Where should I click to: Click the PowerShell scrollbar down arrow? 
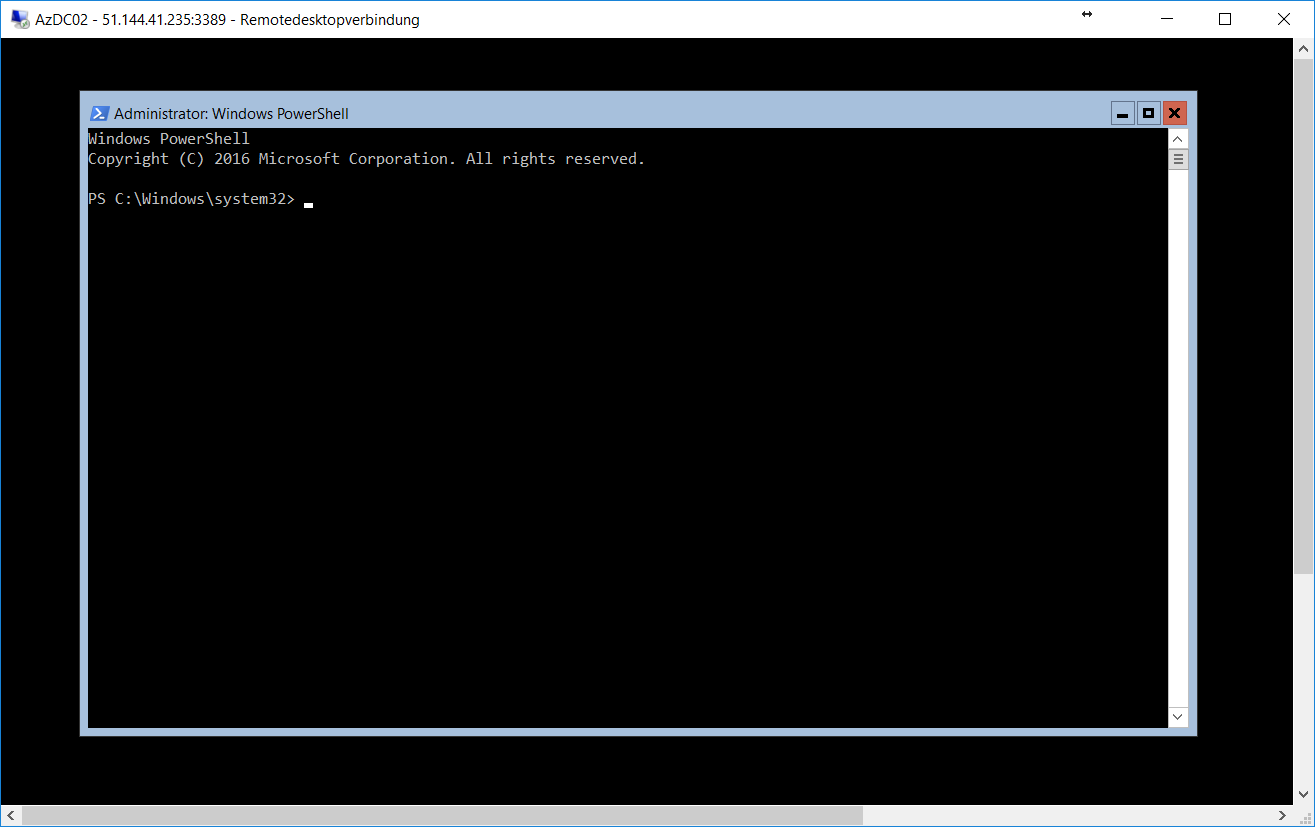click(x=1178, y=717)
